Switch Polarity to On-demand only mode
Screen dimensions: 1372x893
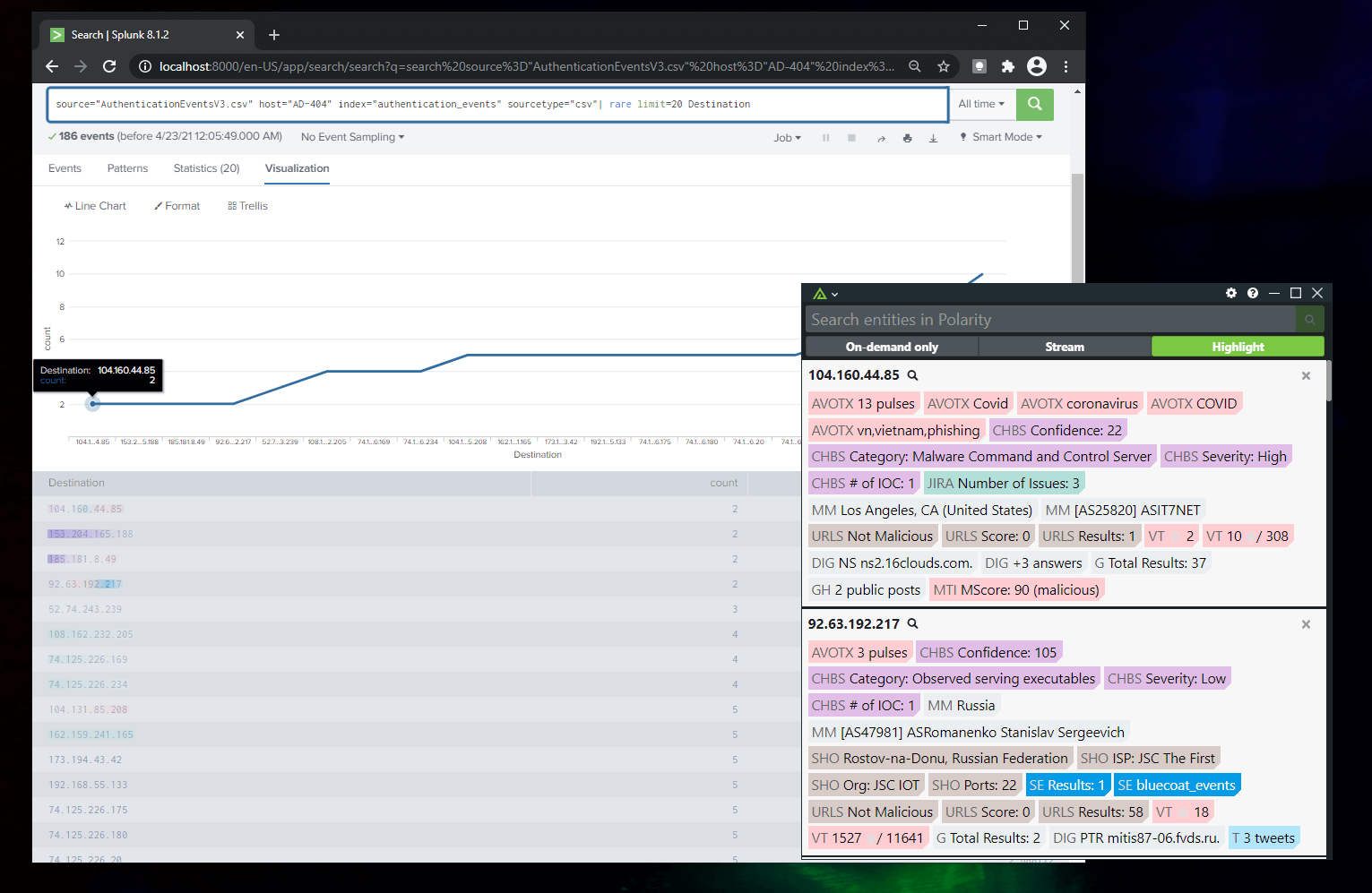[892, 347]
